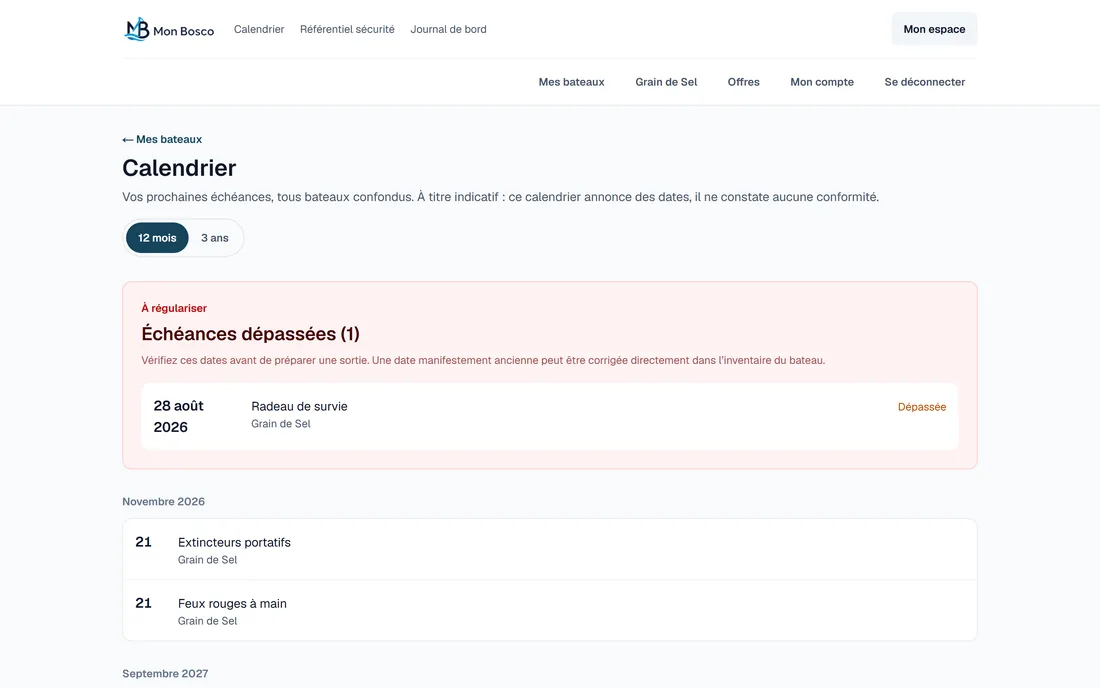Open the Extincteurs portatifs deadline row
1100x688 pixels.
[x=549, y=549]
